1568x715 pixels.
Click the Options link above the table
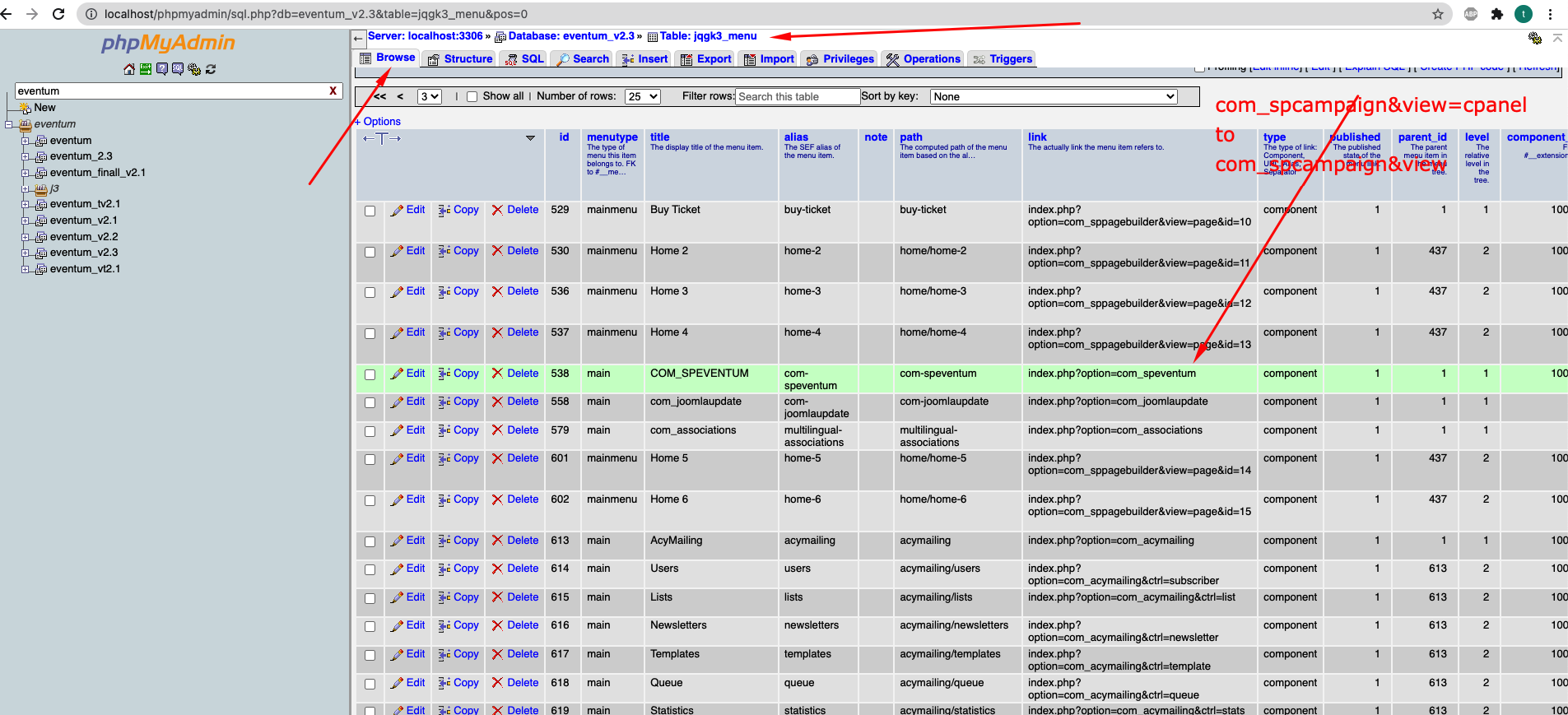click(x=382, y=122)
